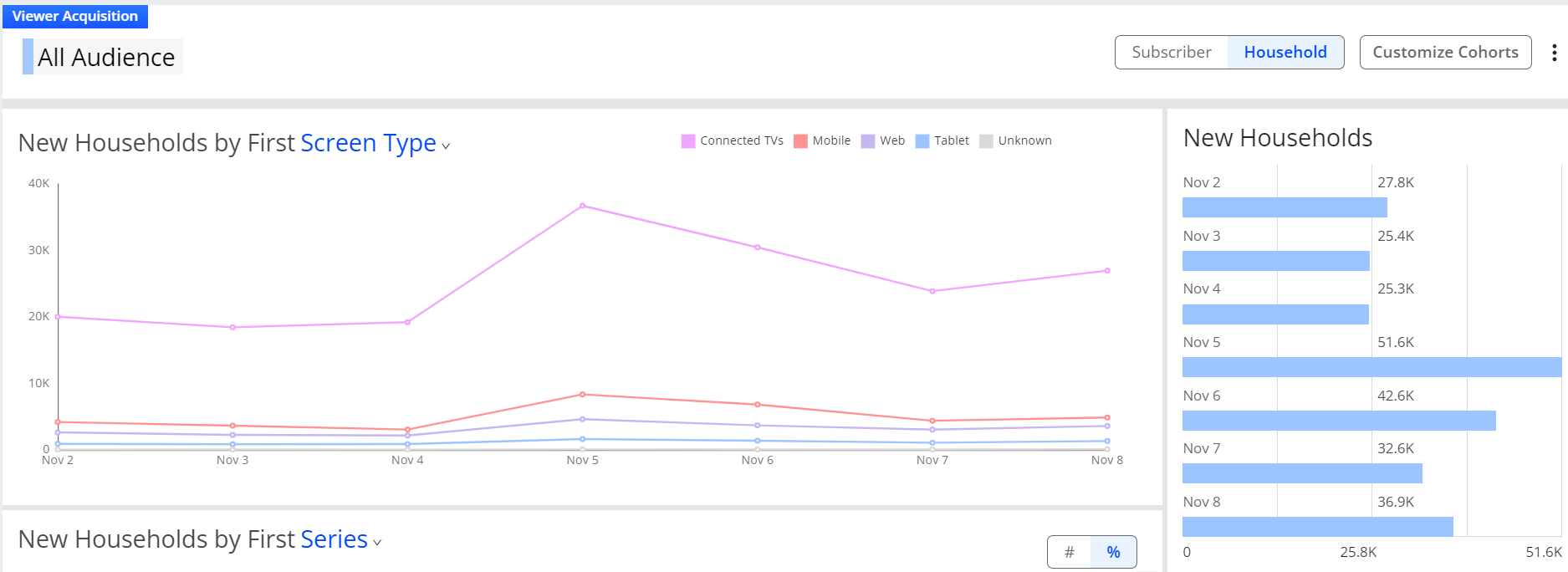Switch series chart to percent mode

pyautogui.click(x=1113, y=552)
